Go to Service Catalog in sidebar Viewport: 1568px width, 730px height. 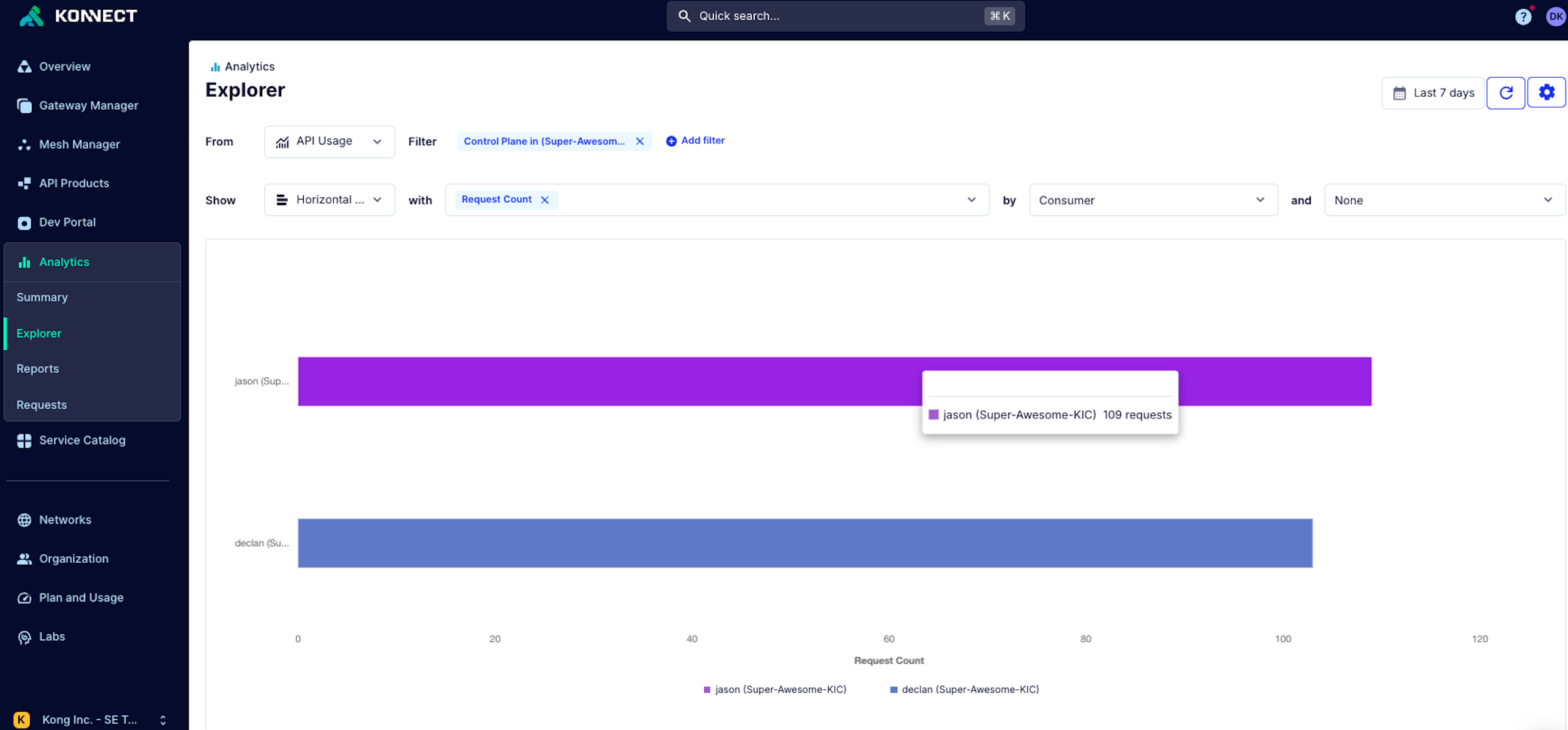[82, 440]
